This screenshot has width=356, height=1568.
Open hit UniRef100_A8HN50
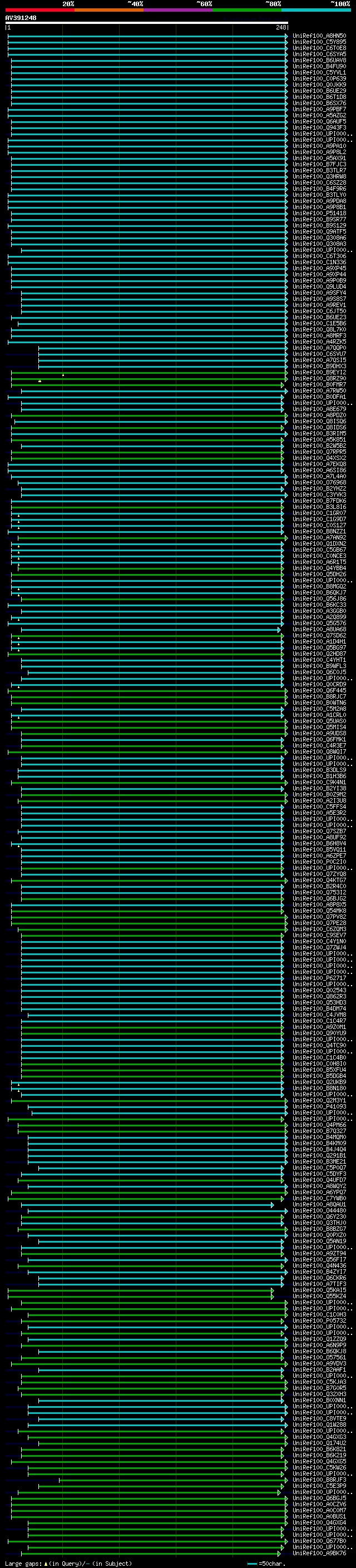click(319, 36)
